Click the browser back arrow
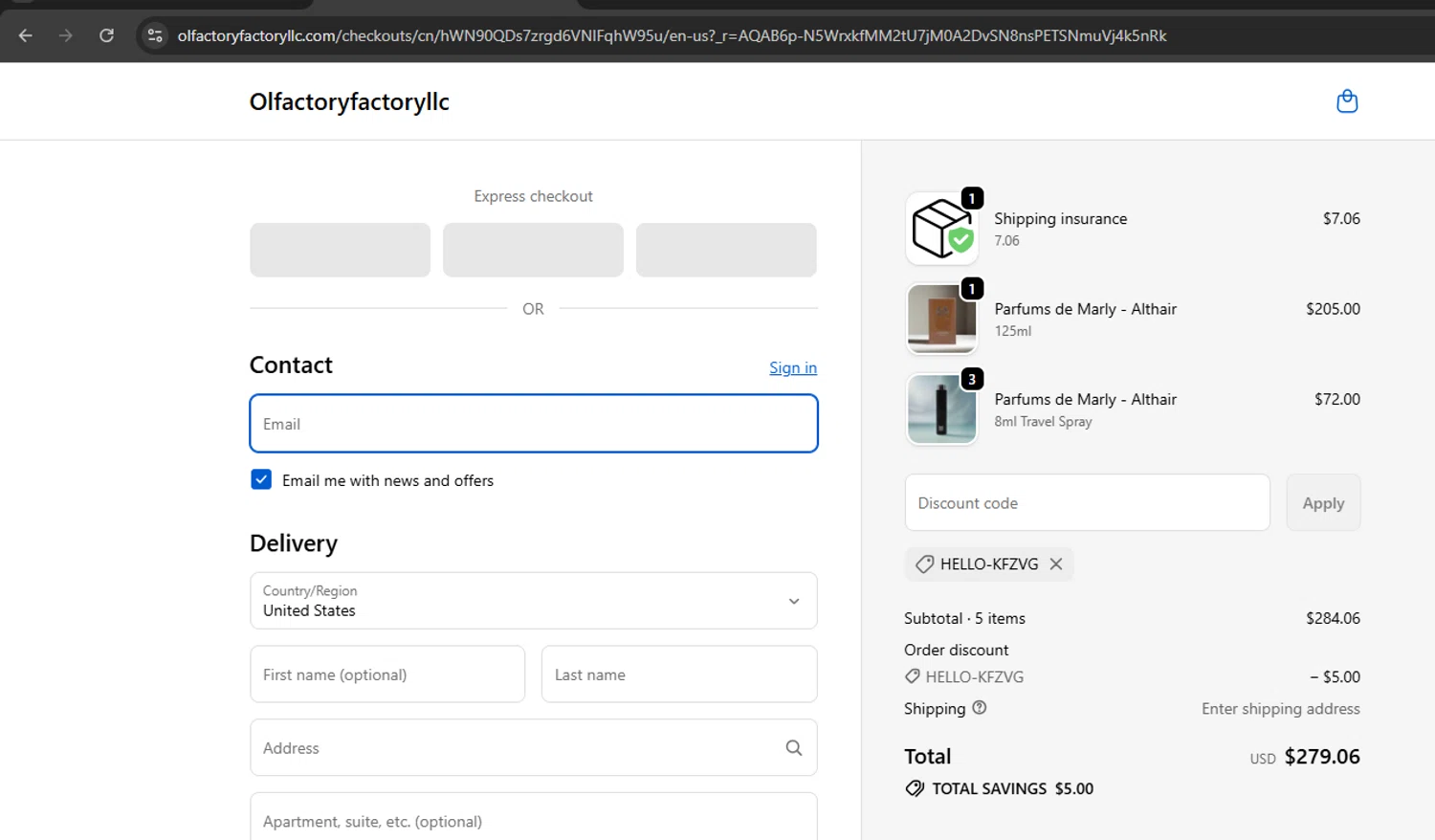The height and width of the screenshot is (840, 1435). pos(26,35)
